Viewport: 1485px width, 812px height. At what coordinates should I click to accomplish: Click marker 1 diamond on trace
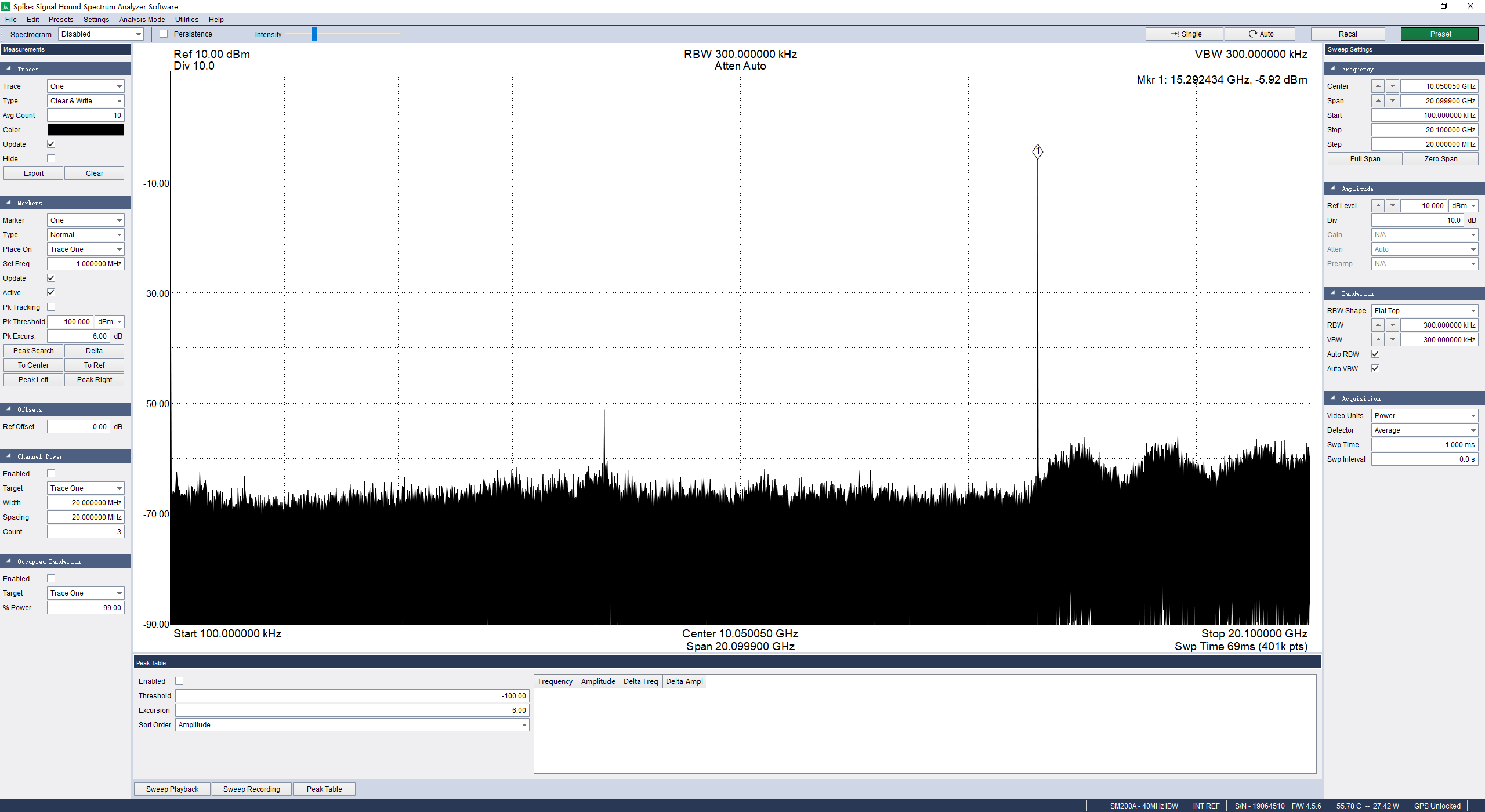[1037, 151]
